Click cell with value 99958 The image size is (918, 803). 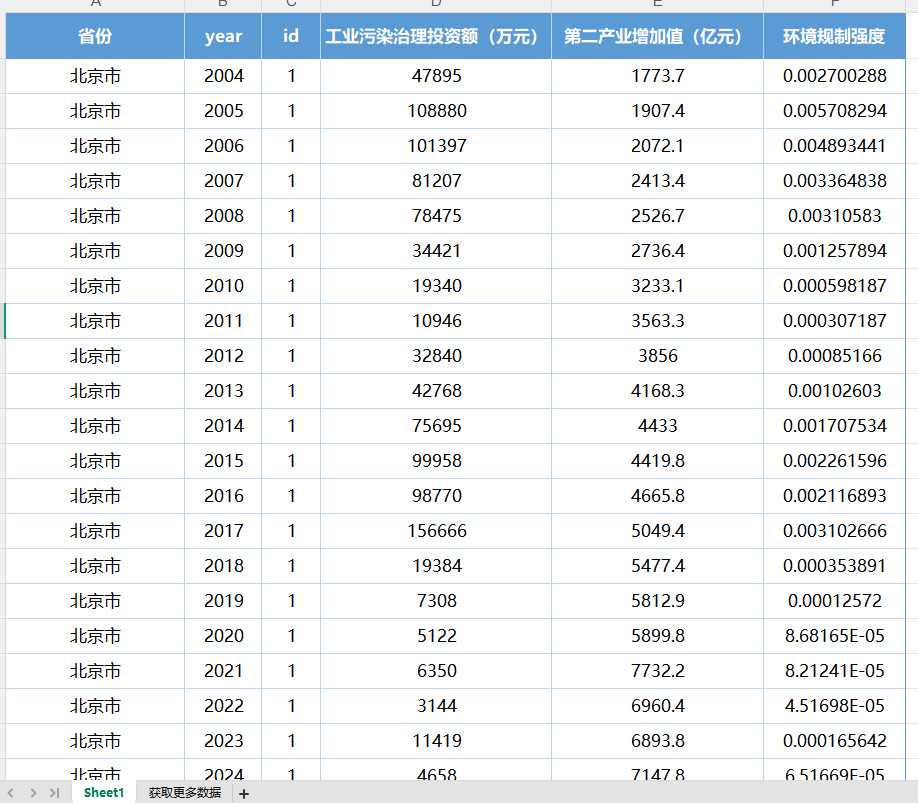[x=436, y=461]
